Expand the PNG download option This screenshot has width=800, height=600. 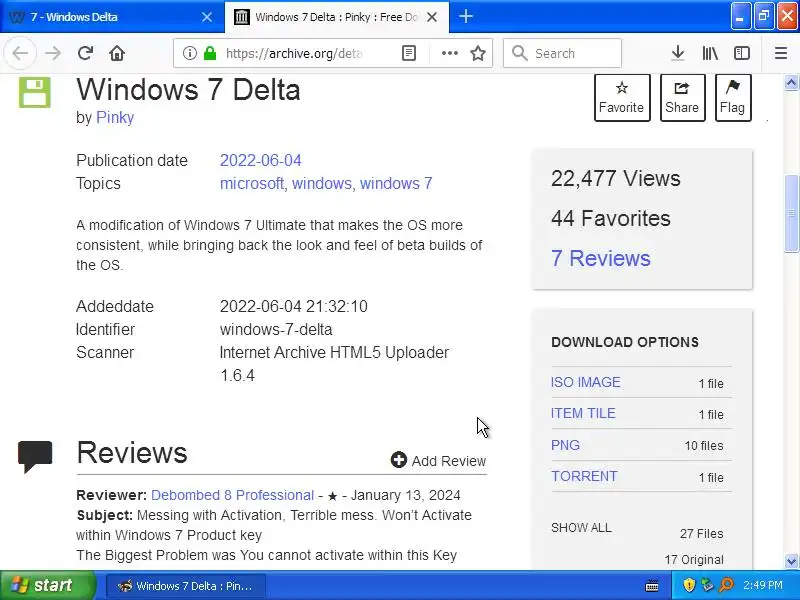pos(565,445)
